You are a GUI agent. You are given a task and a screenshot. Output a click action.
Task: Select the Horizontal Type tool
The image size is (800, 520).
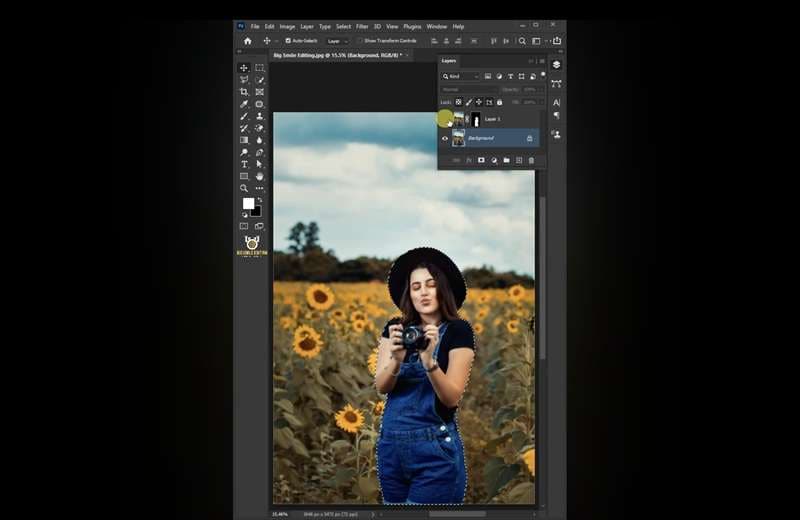coord(244,164)
